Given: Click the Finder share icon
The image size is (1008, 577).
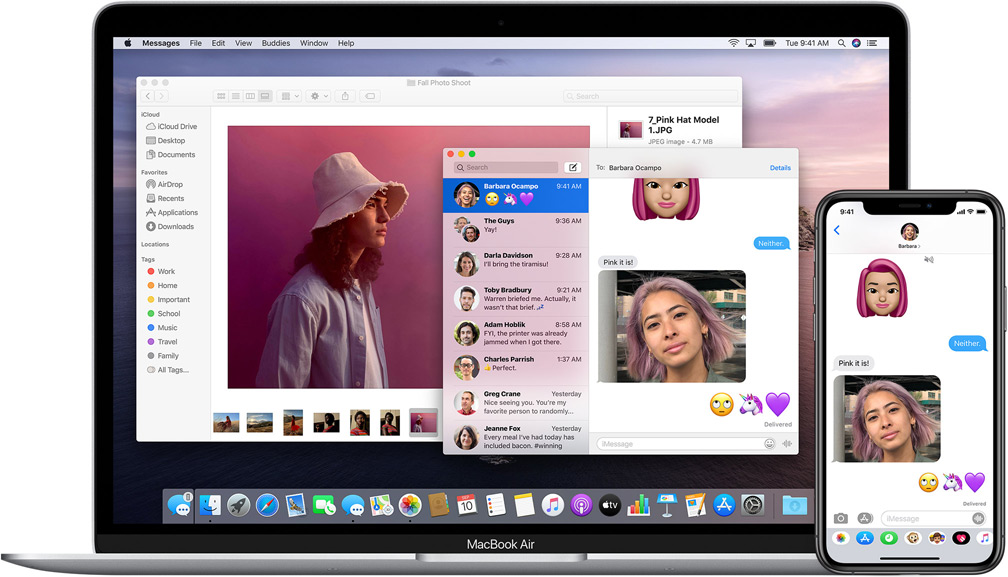Looking at the screenshot, I should coord(345,96).
